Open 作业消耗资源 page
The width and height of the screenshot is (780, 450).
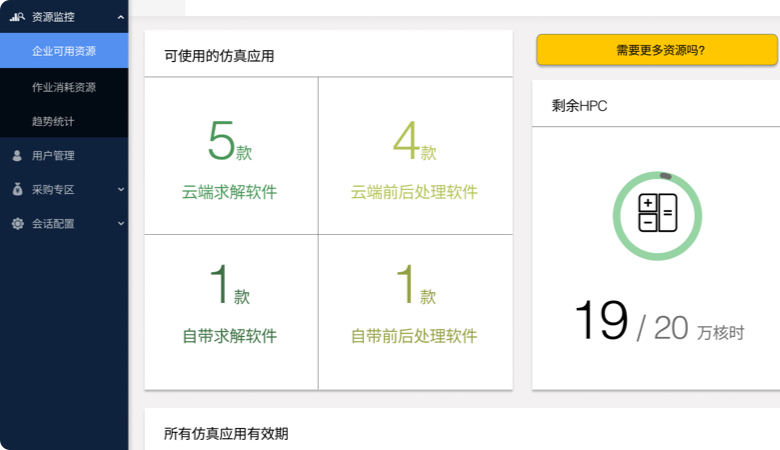[64, 87]
